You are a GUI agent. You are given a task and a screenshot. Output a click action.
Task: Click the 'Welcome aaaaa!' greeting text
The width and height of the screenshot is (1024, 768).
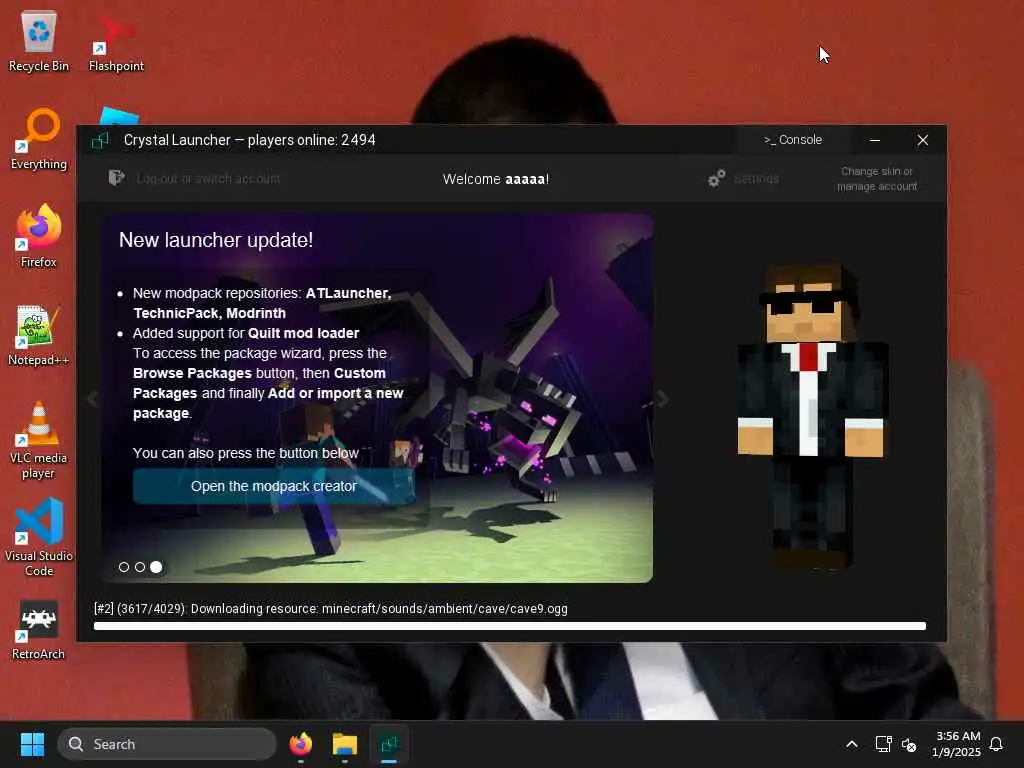(496, 179)
